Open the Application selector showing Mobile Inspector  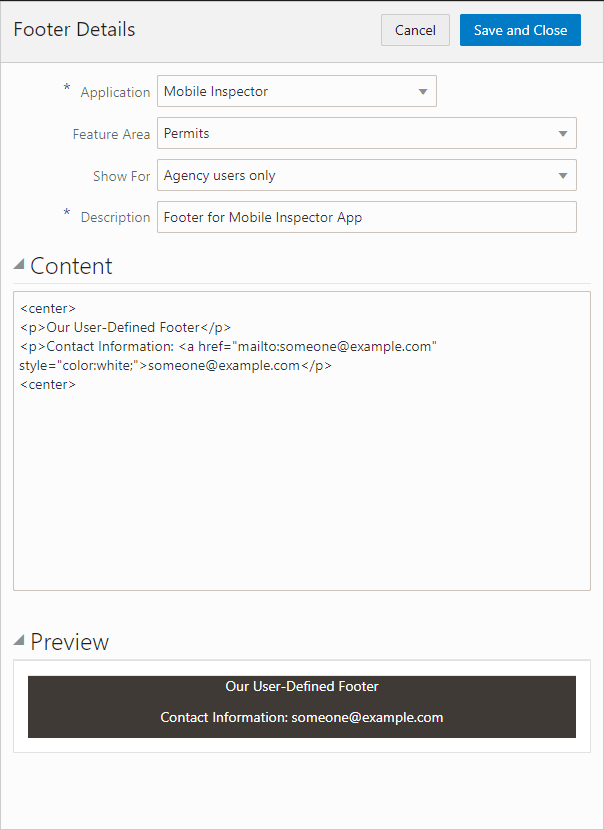(290, 91)
